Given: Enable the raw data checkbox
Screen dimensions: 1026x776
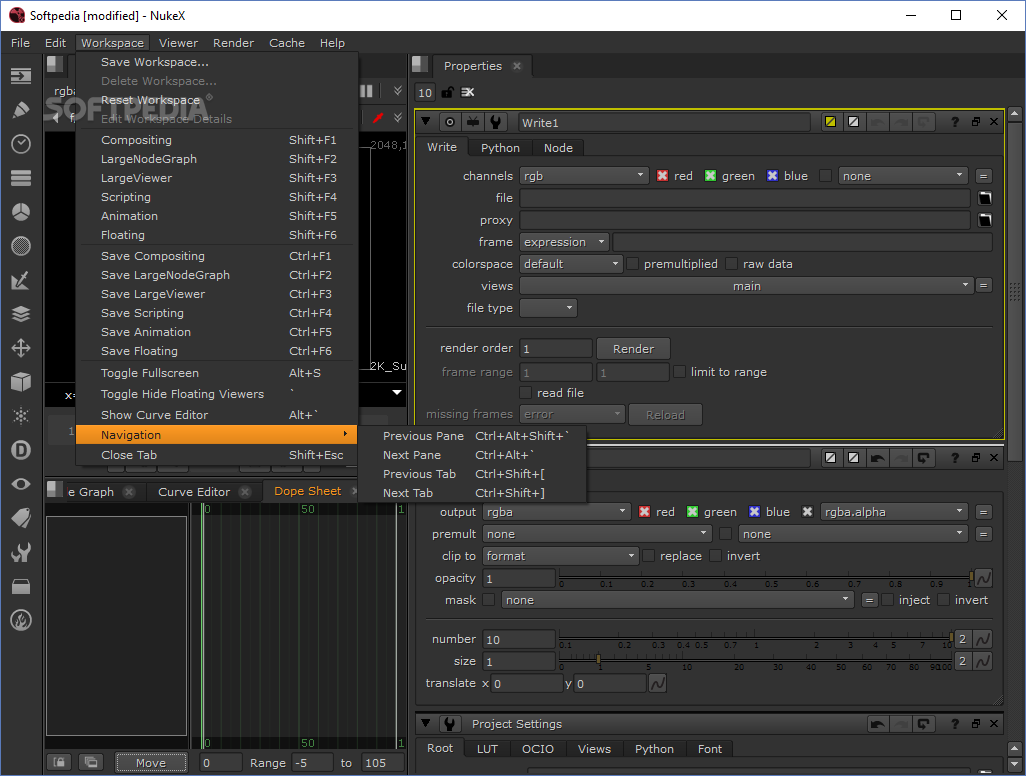Looking at the screenshot, I should (x=732, y=264).
